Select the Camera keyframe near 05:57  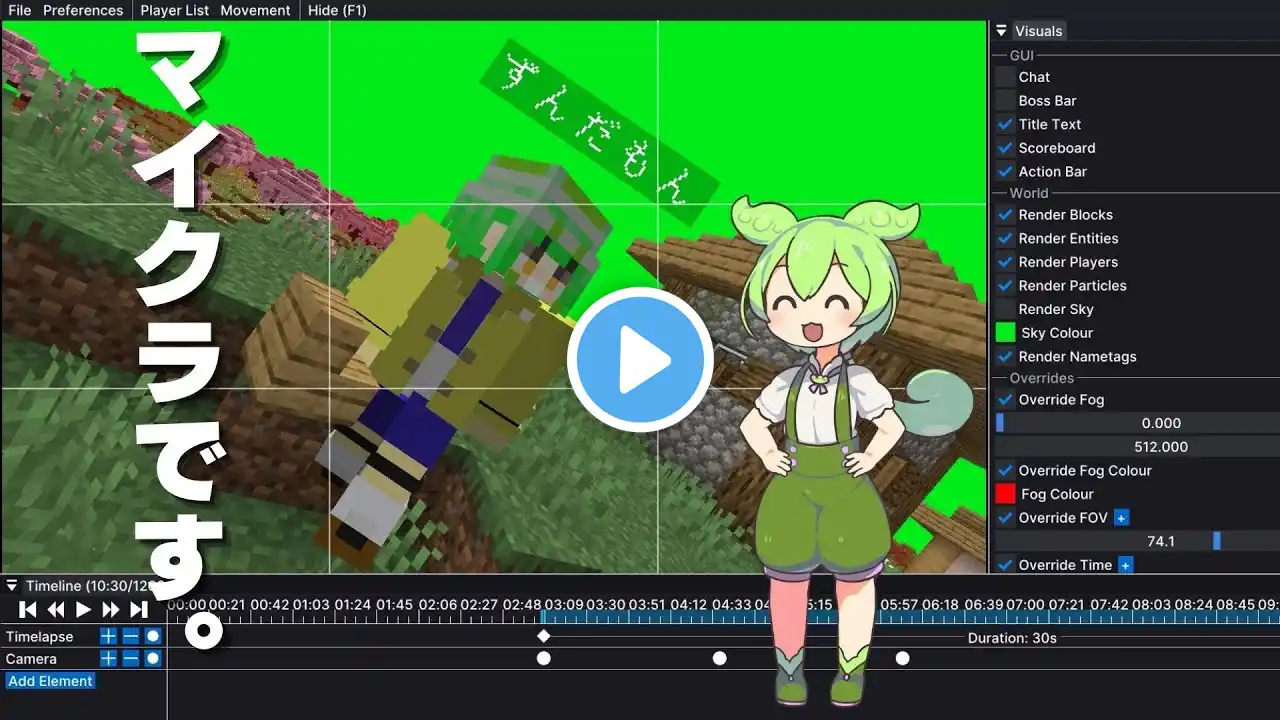pyautogui.click(x=903, y=658)
